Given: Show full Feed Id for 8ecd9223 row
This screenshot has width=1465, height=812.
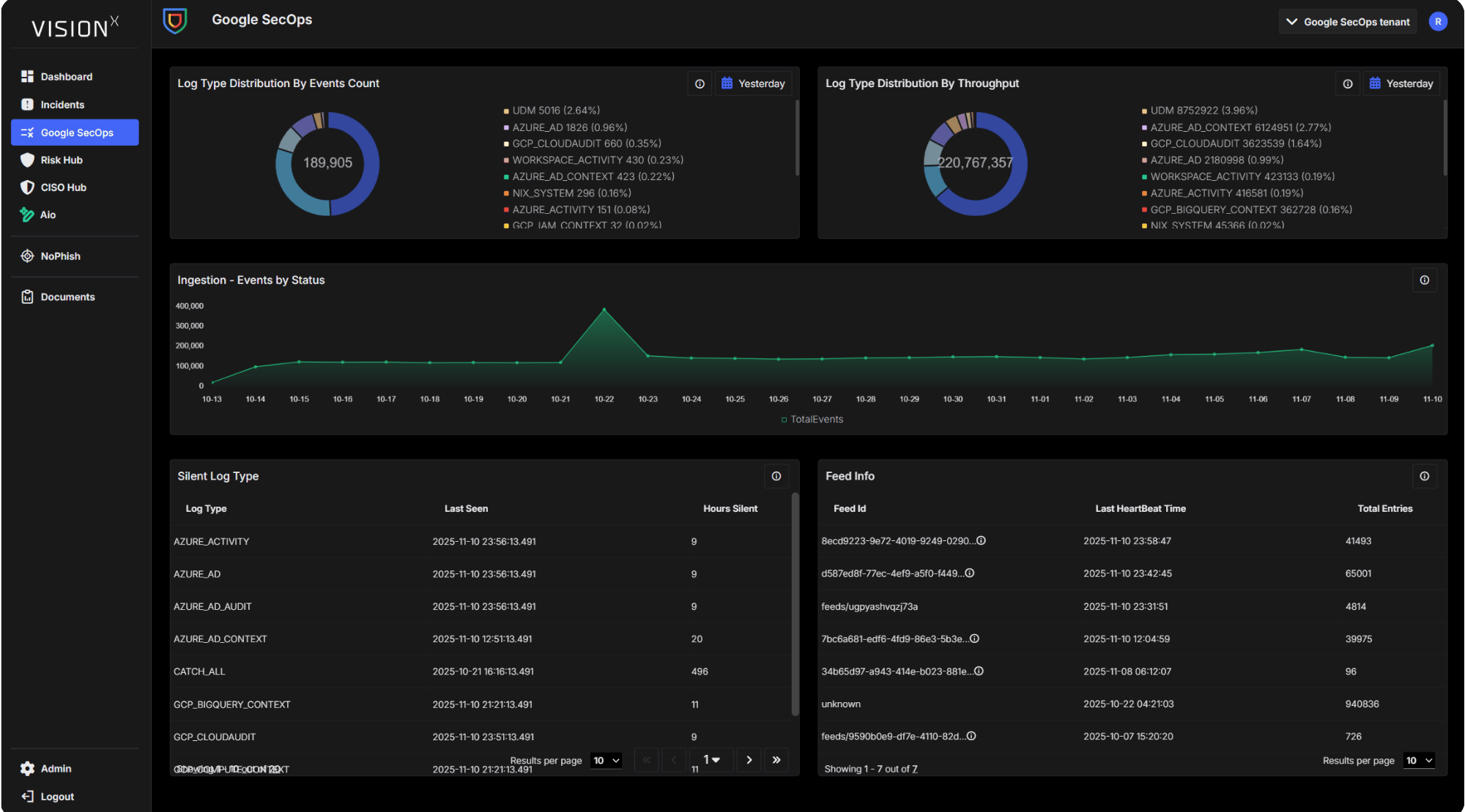Looking at the screenshot, I should coord(981,541).
